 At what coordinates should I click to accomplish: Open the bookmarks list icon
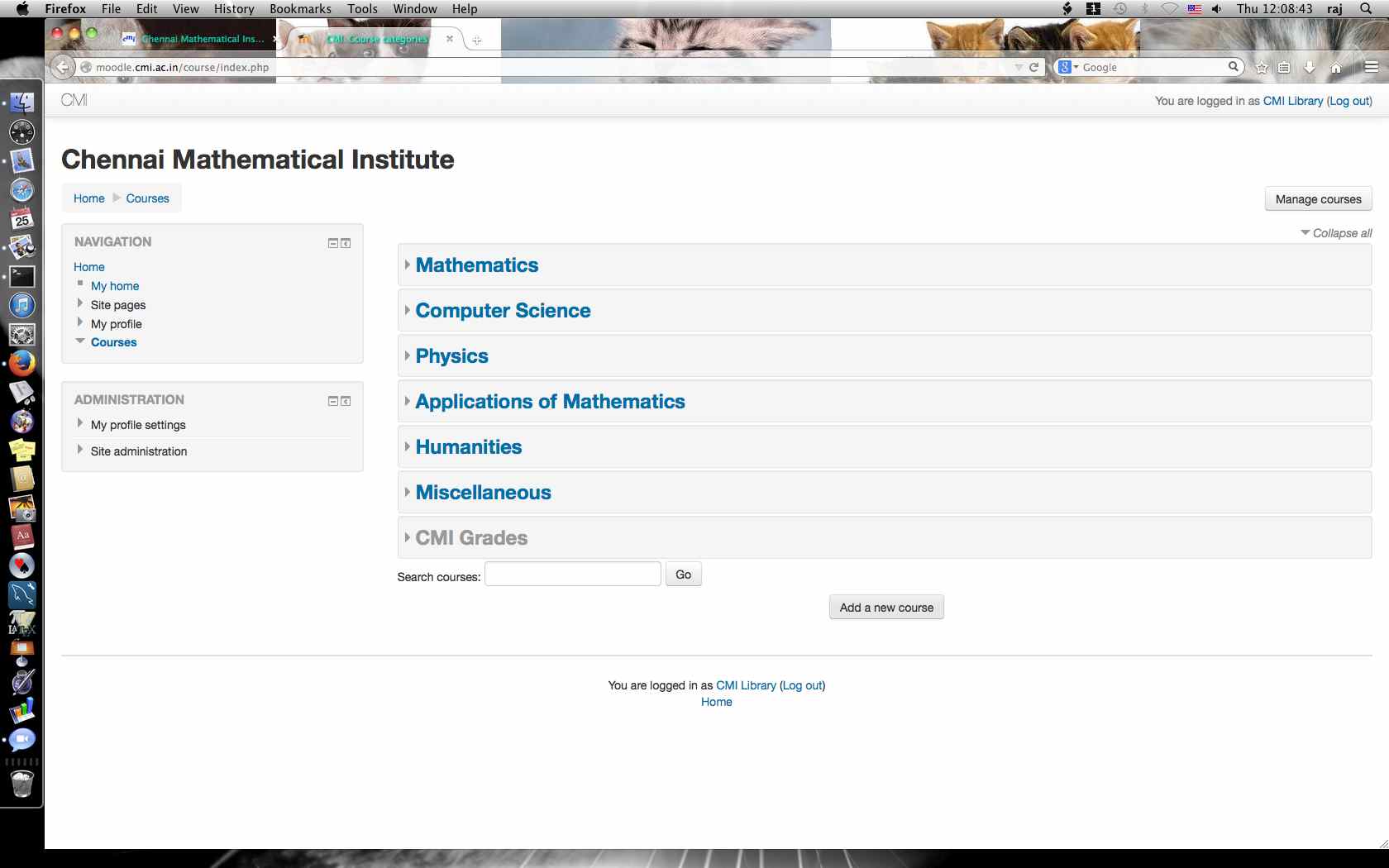tap(1284, 68)
